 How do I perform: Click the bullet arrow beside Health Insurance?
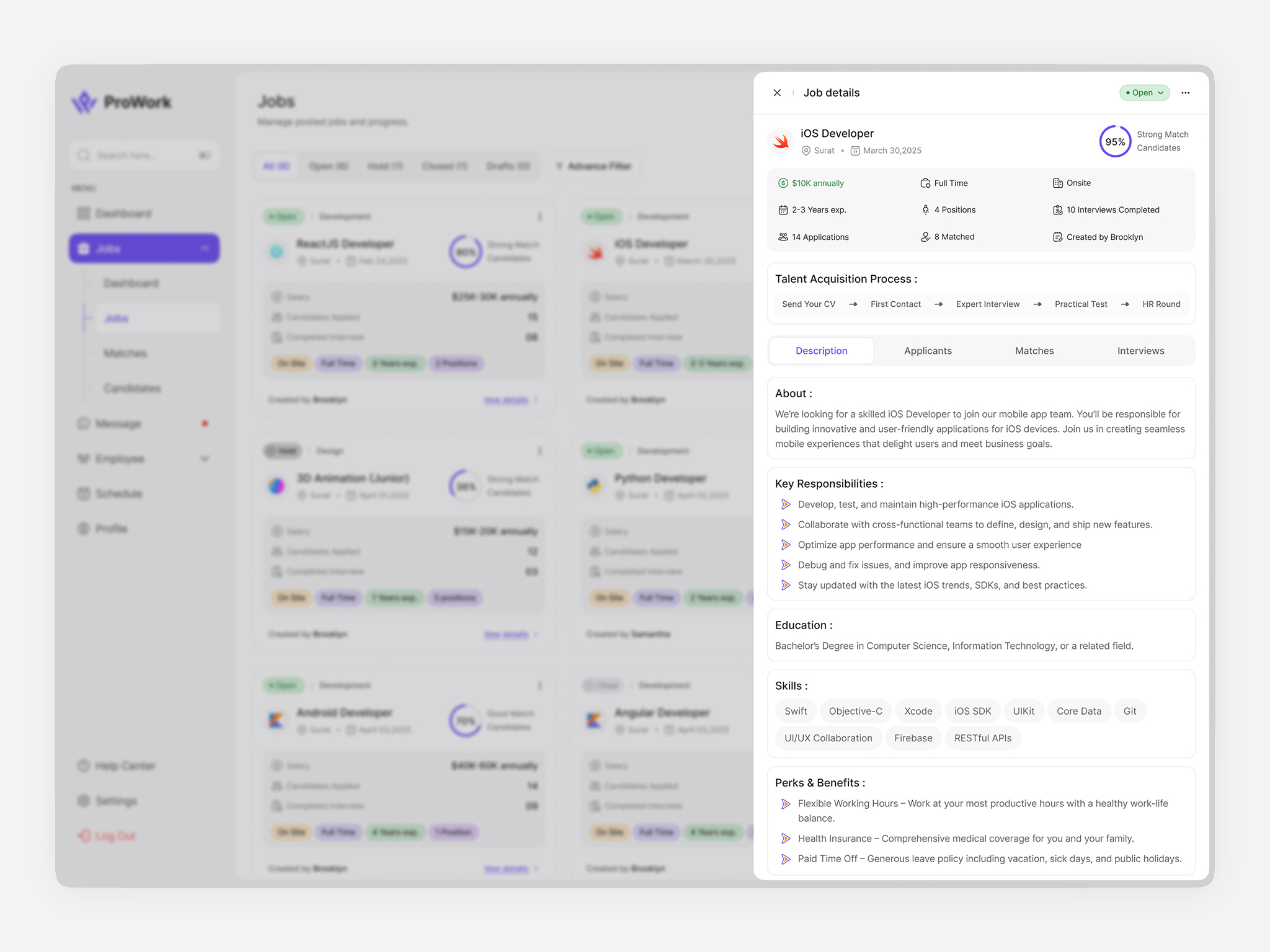pos(786,839)
